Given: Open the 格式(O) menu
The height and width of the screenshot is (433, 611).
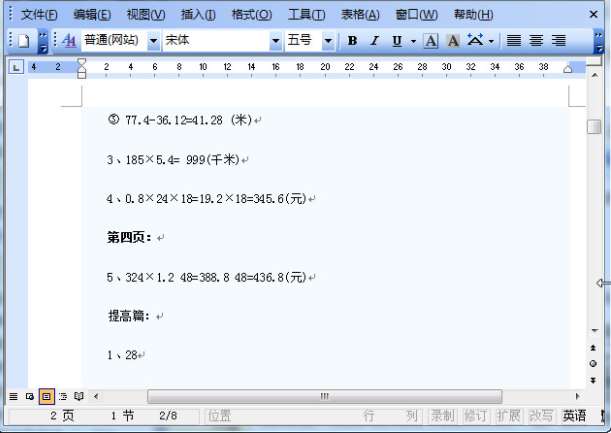Looking at the screenshot, I should [x=251, y=15].
